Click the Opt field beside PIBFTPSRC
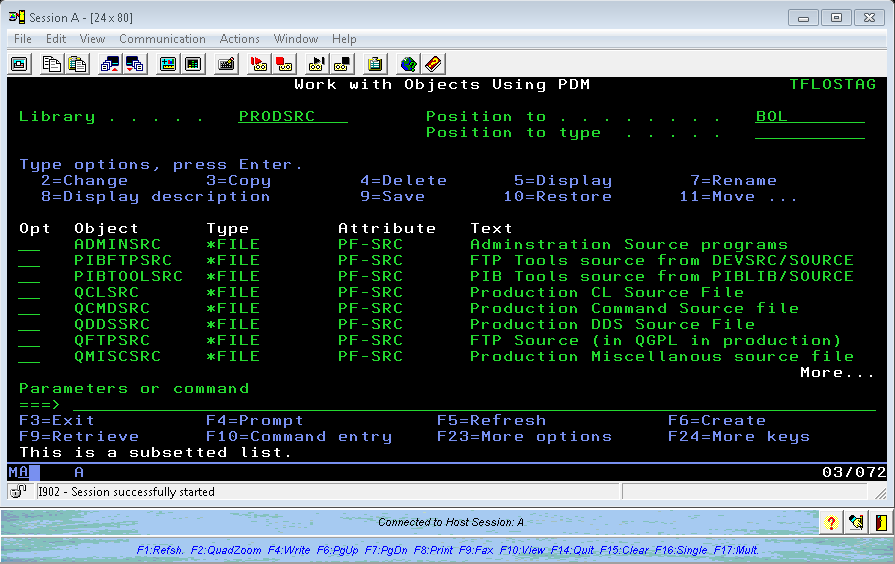895x564 pixels. pos(29,260)
